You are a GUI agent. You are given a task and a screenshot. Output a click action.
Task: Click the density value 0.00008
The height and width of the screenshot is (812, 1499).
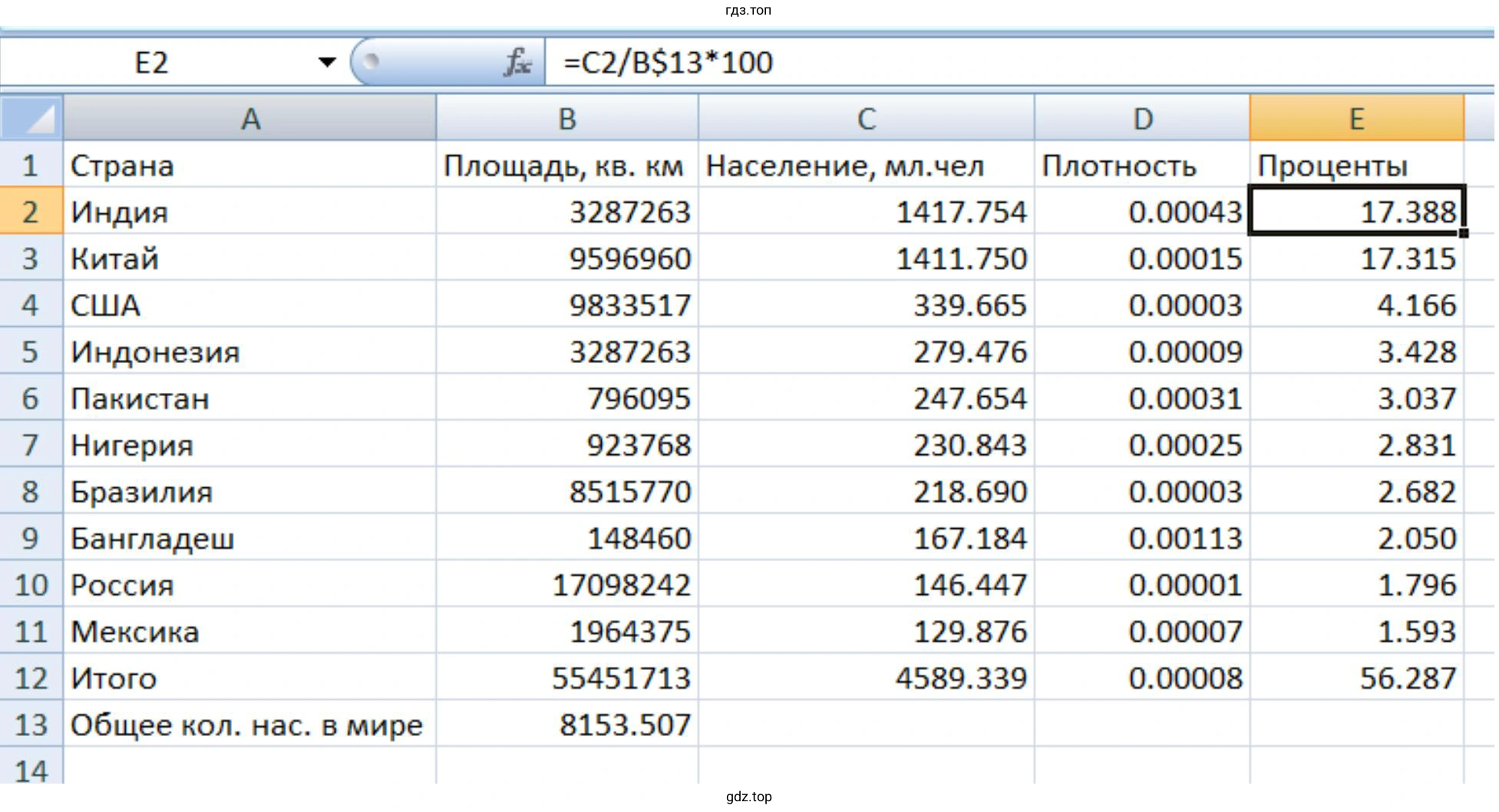coord(1143,678)
